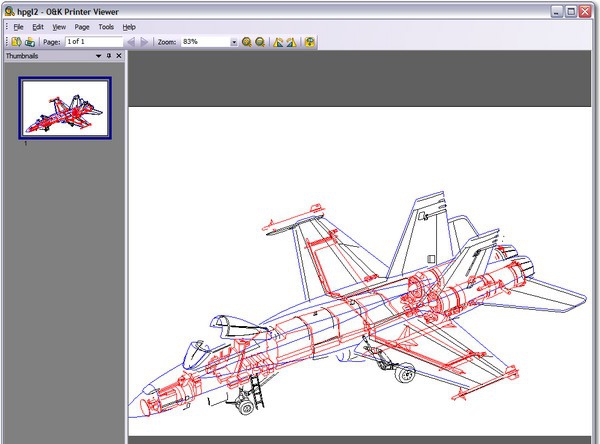Click the page number input field
Screen dimensions: 600x444
point(93,42)
